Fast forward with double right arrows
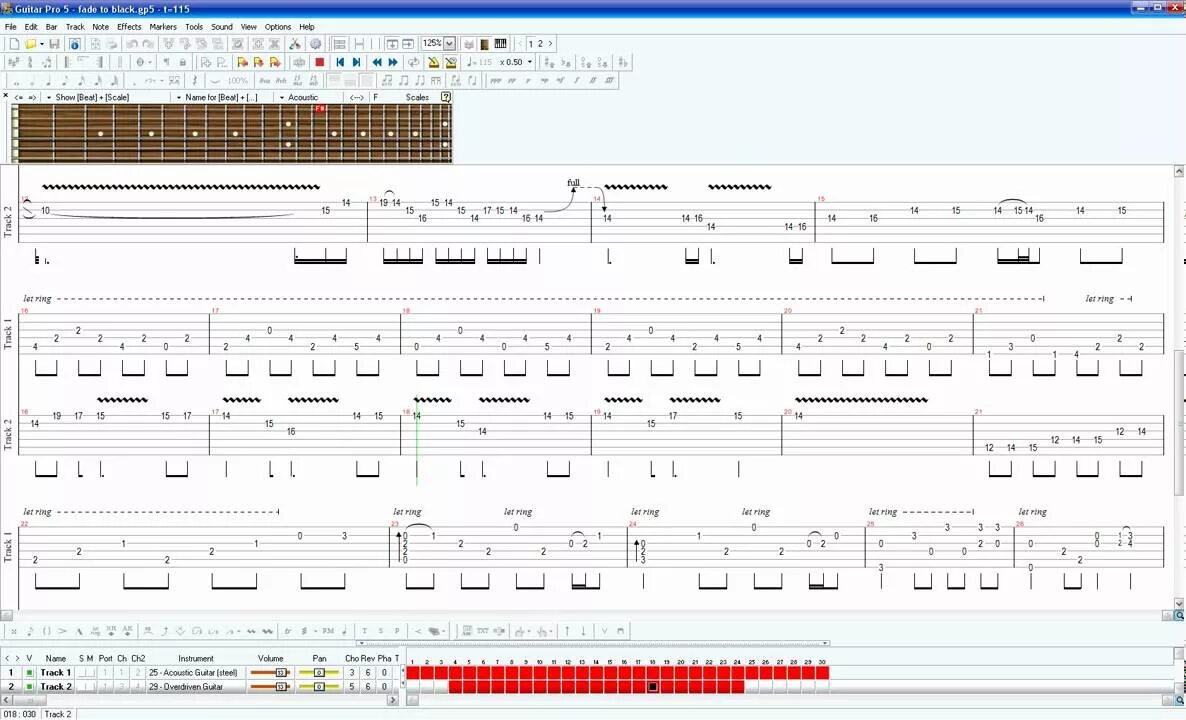The width and height of the screenshot is (1186, 720). (393, 62)
